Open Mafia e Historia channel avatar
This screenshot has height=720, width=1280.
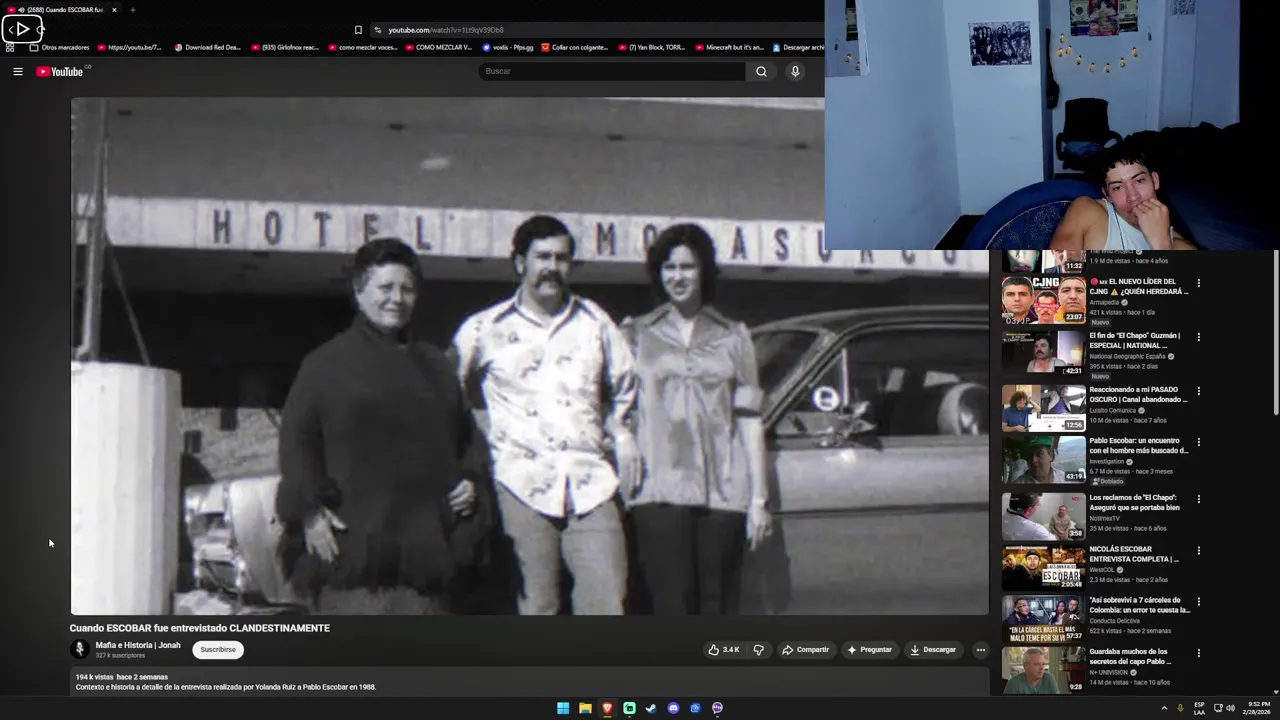(80, 649)
